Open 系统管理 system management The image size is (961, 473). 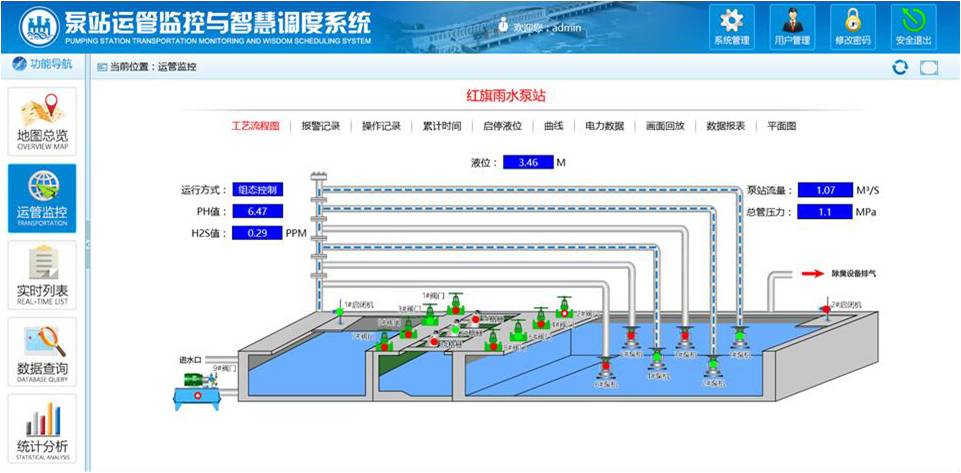point(732,27)
